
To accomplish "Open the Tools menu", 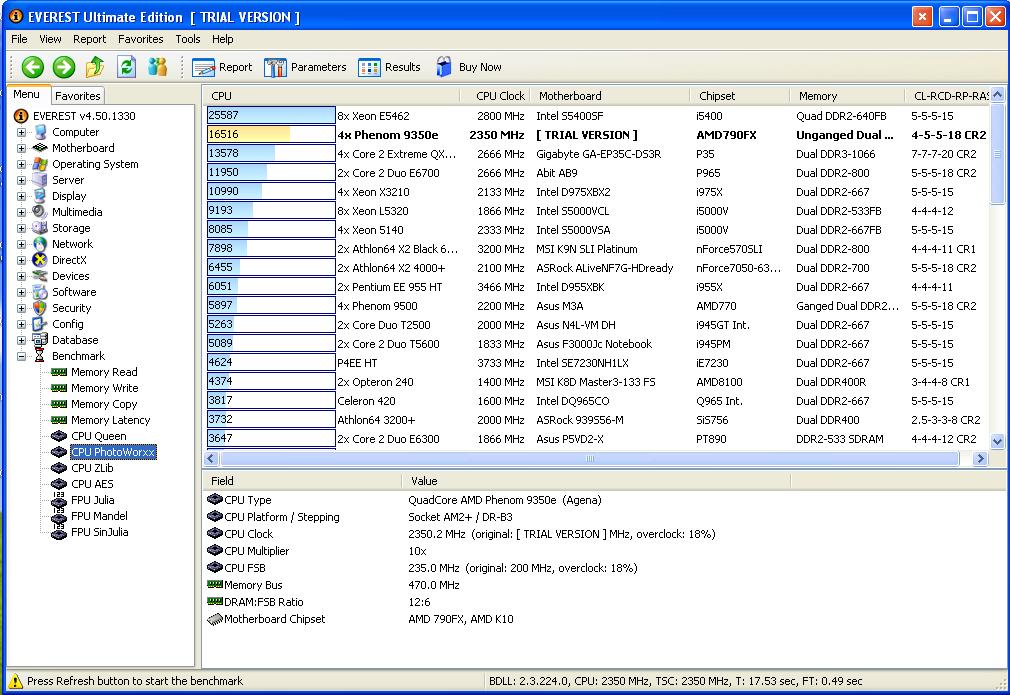I will pos(188,39).
